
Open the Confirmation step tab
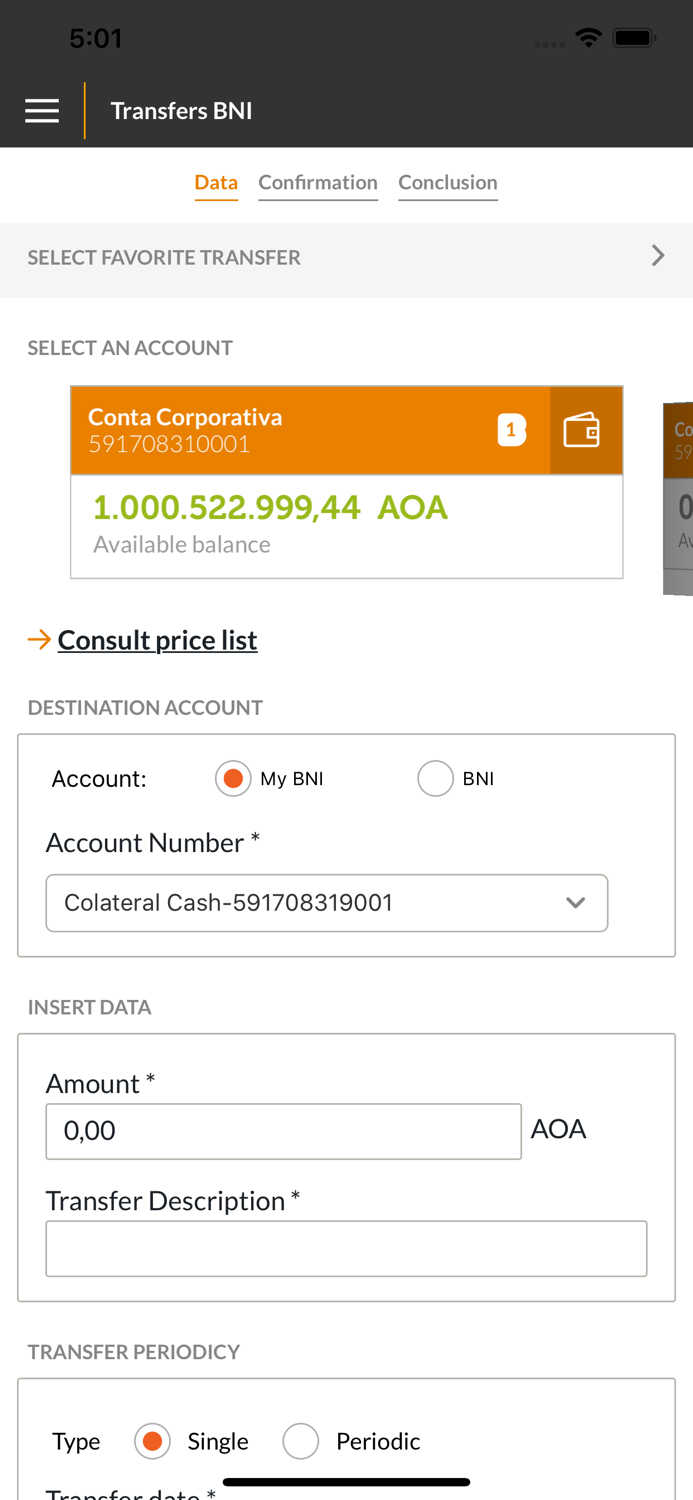tap(318, 183)
